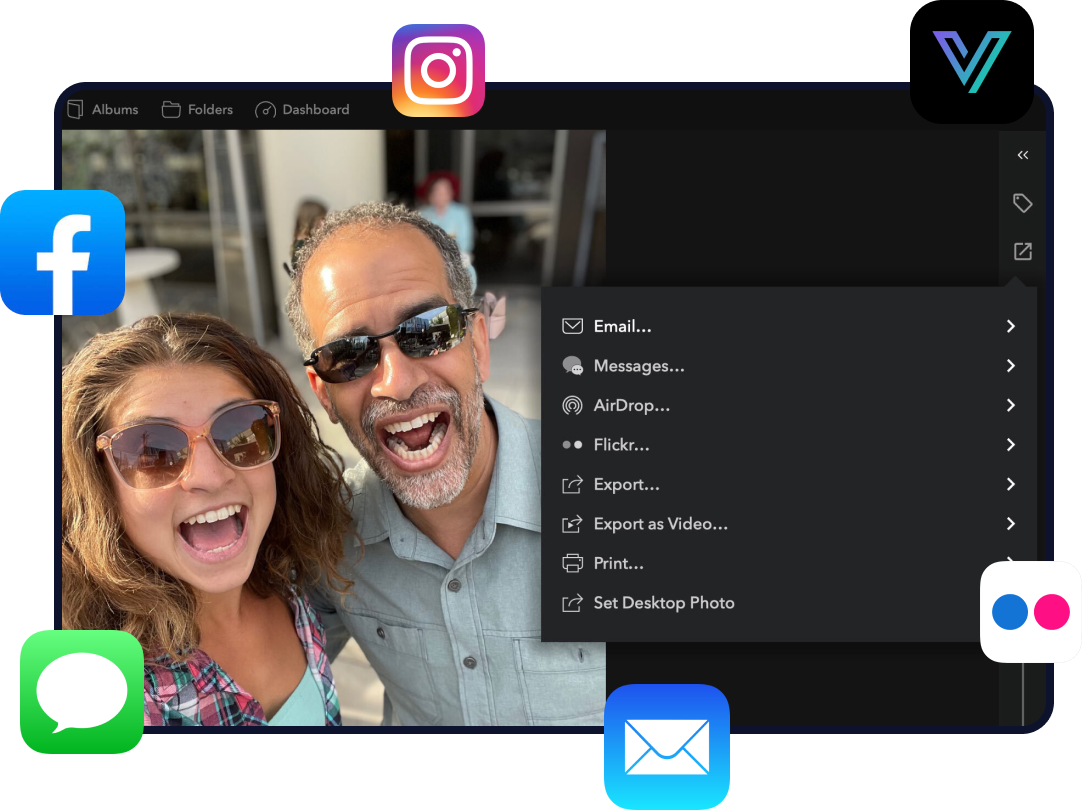The image size is (1082, 810).
Task: Click the V logo in the top right
Action: tap(970, 62)
